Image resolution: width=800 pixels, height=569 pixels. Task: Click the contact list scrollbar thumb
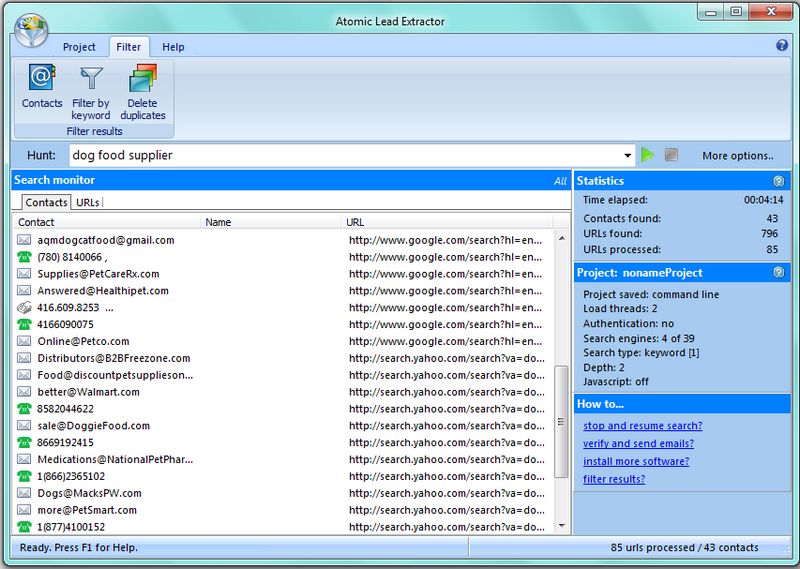click(561, 422)
